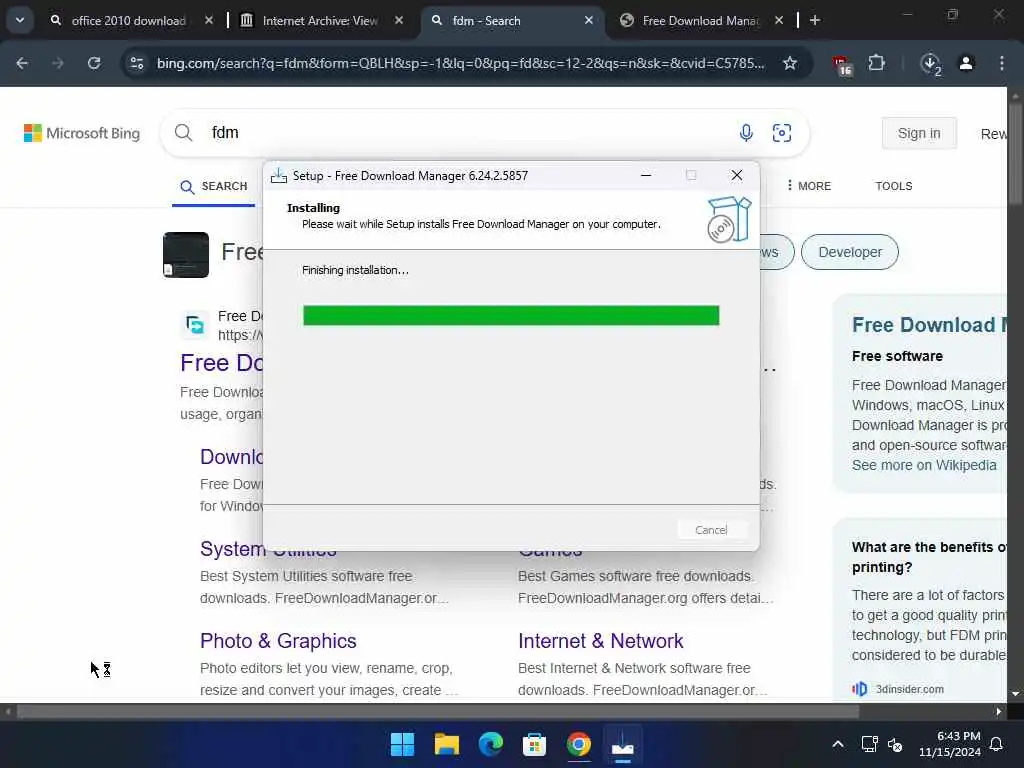Viewport: 1024px width, 768px height.
Task: Open the Extensions puzzle icon
Action: (x=876, y=63)
